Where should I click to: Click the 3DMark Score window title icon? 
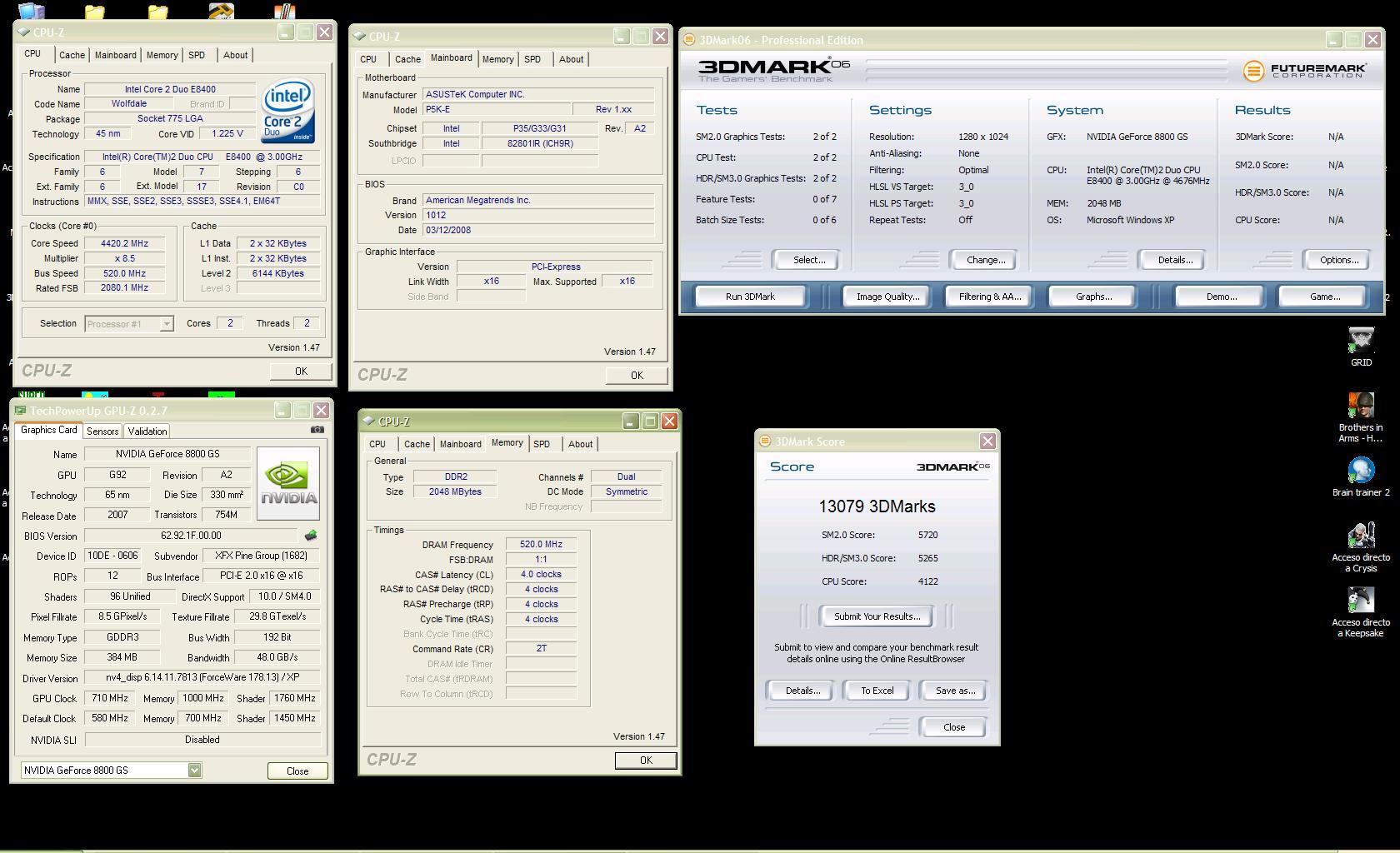tap(765, 441)
